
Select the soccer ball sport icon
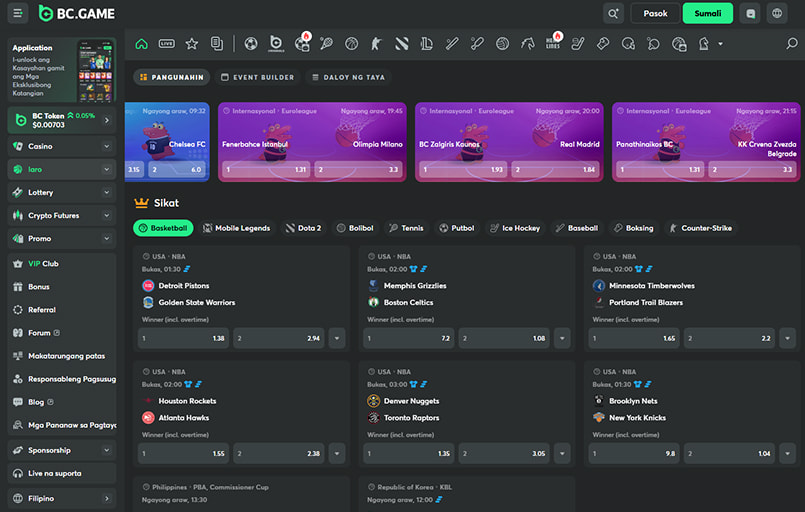click(251, 44)
